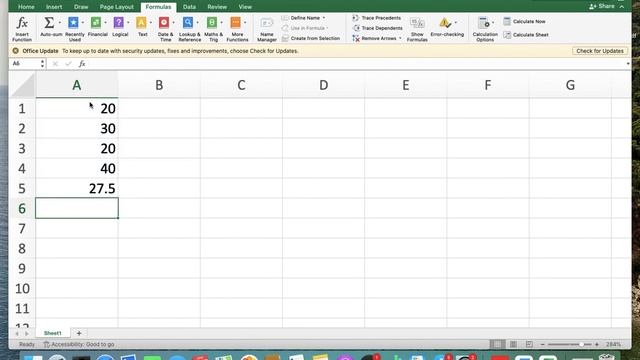The height and width of the screenshot is (360, 640).
Task: Click Error-checking icon
Action: click(444, 23)
